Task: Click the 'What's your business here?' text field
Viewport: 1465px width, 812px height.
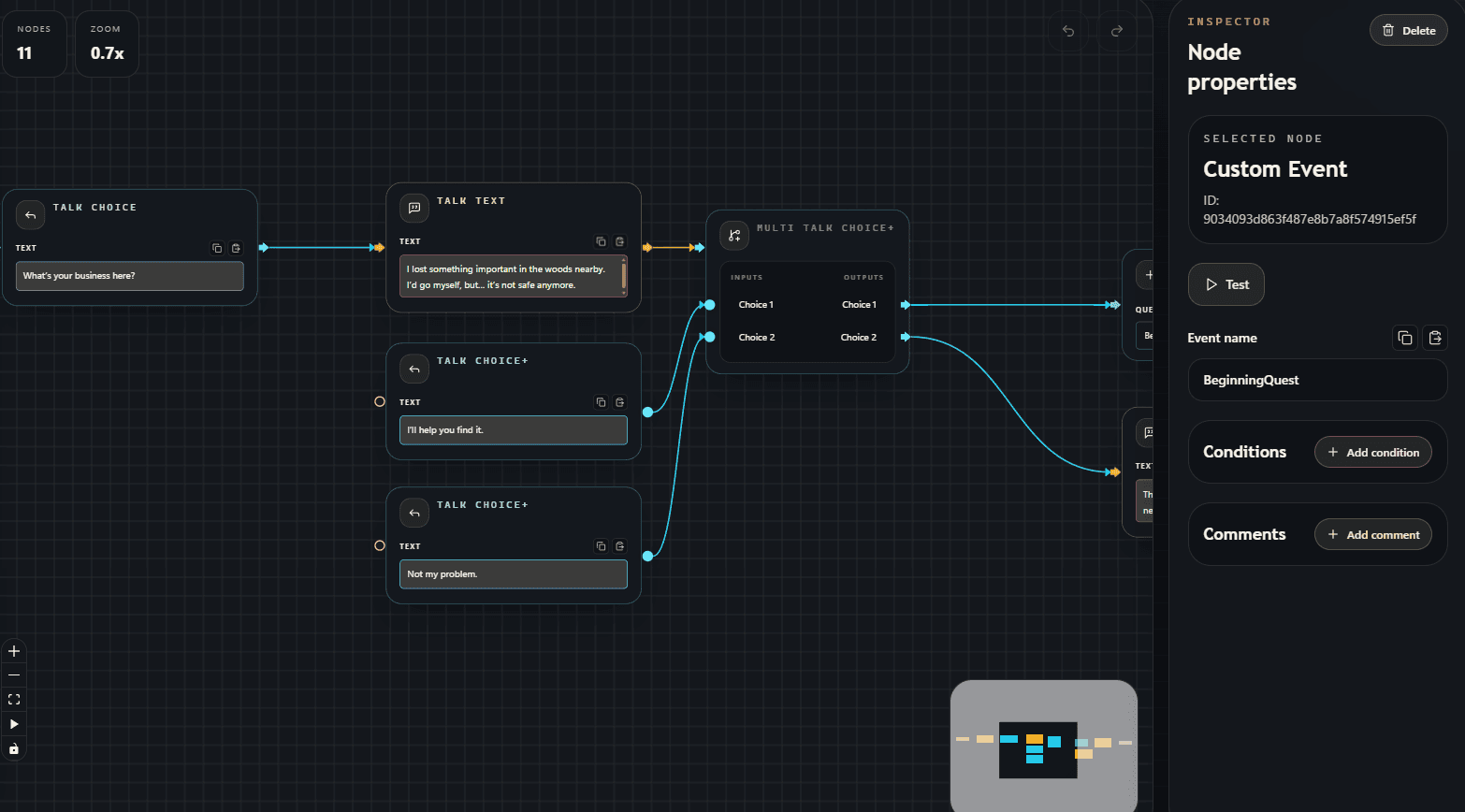Action: [130, 276]
